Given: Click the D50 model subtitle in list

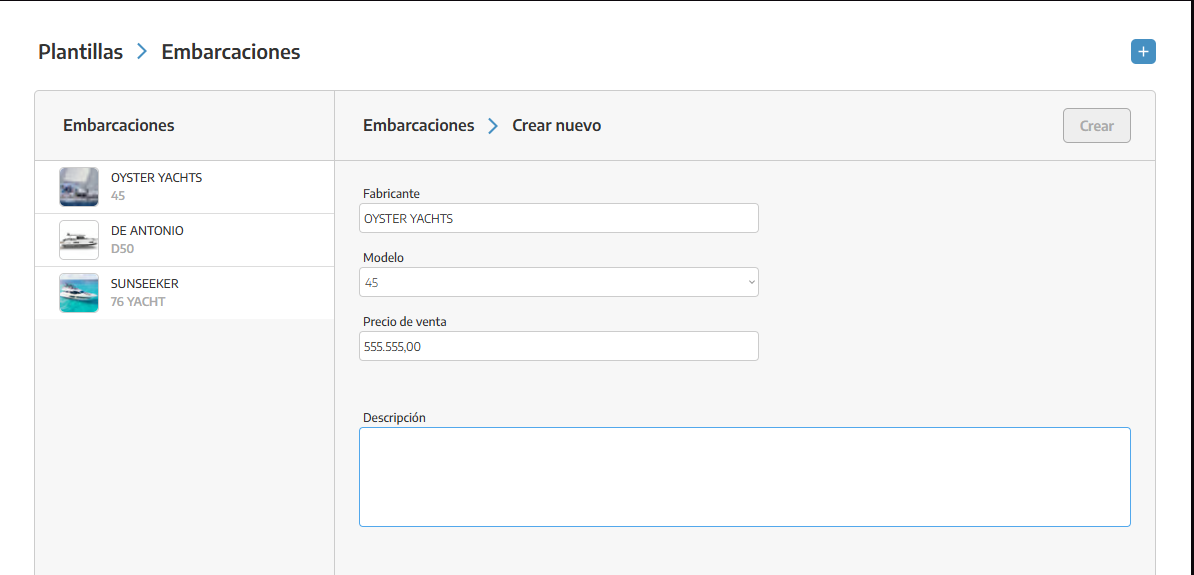Looking at the screenshot, I should pos(122,249).
